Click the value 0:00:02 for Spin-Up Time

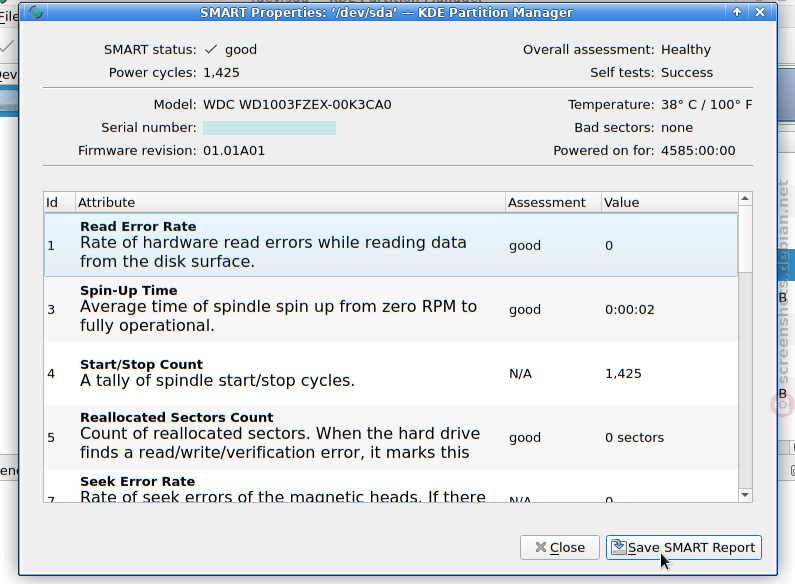tap(630, 309)
